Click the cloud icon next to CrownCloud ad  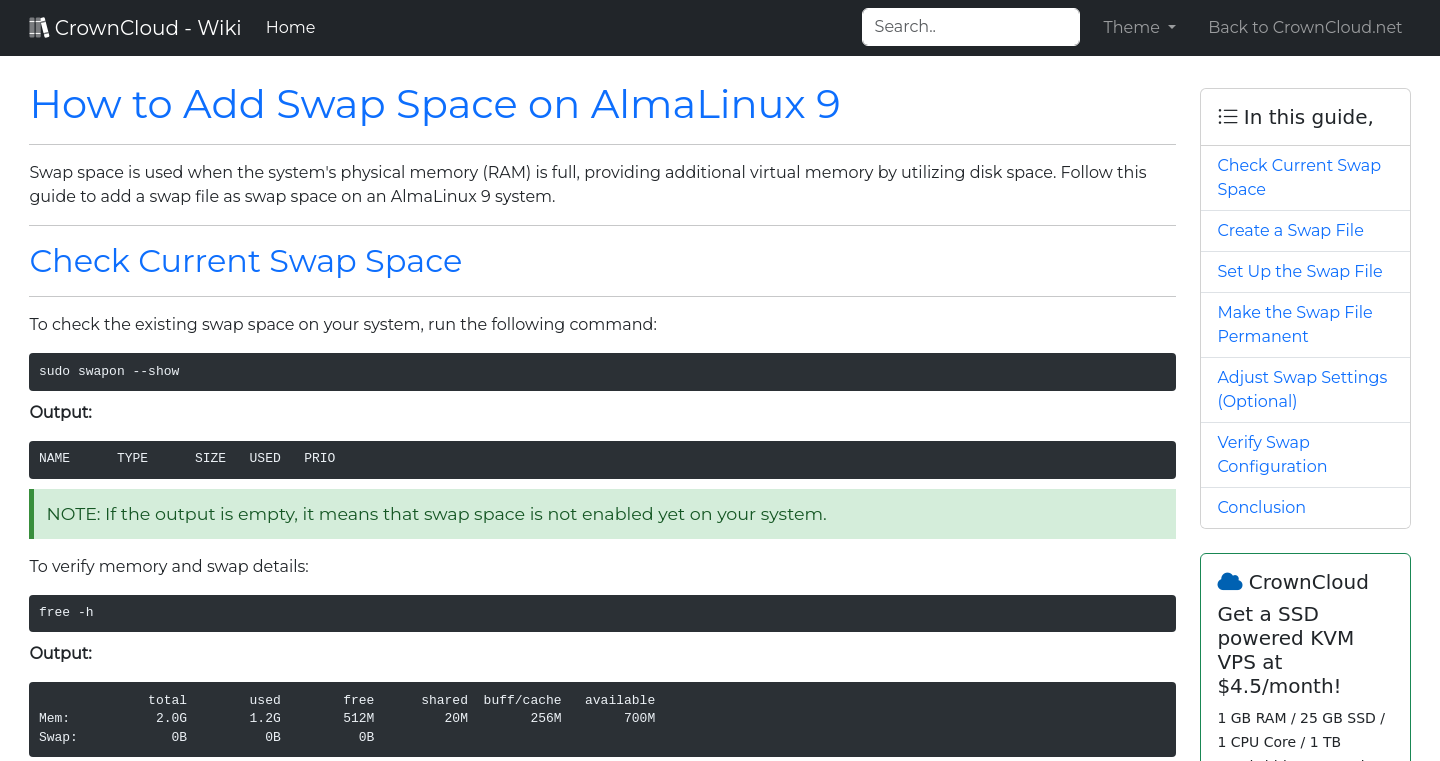(1229, 581)
